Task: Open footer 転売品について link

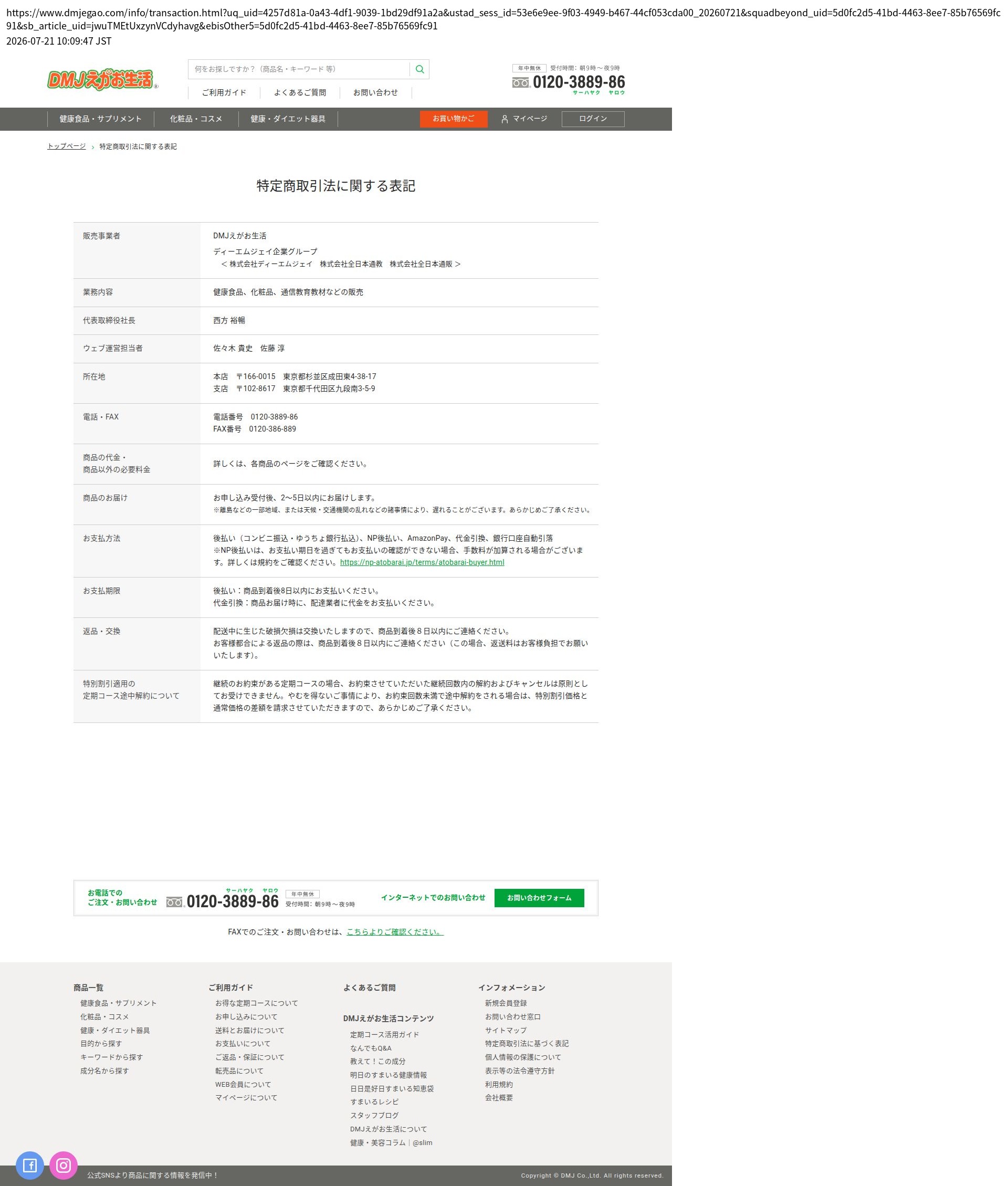Action: [239, 1071]
